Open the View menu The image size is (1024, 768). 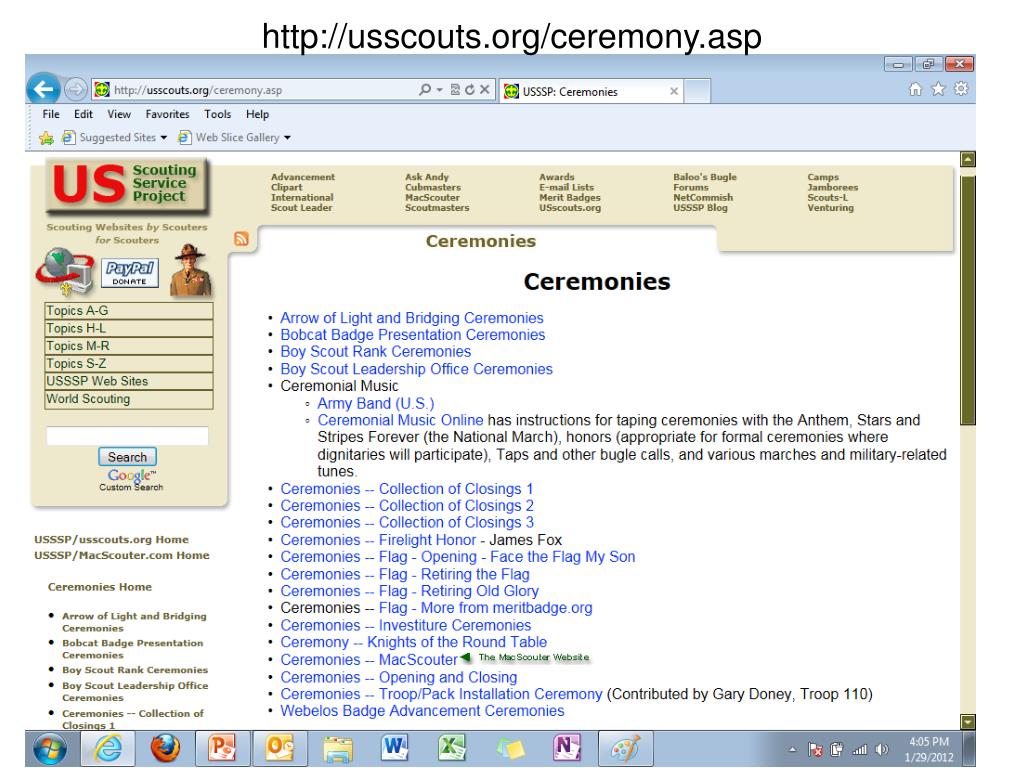119,114
